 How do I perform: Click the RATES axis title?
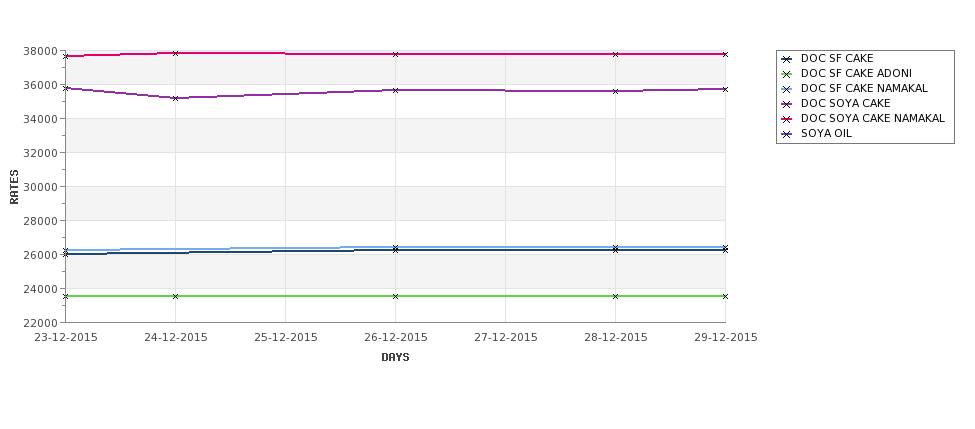pyautogui.click(x=14, y=187)
